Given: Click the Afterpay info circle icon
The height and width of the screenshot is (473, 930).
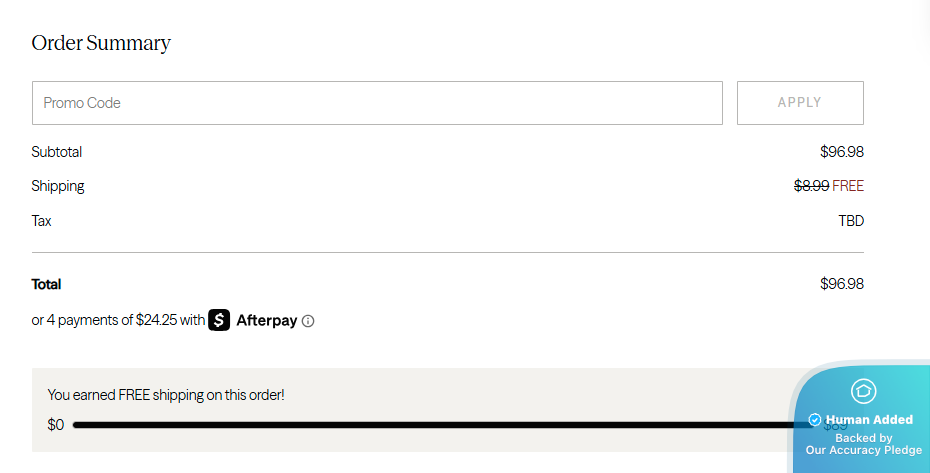Looking at the screenshot, I should [308, 322].
